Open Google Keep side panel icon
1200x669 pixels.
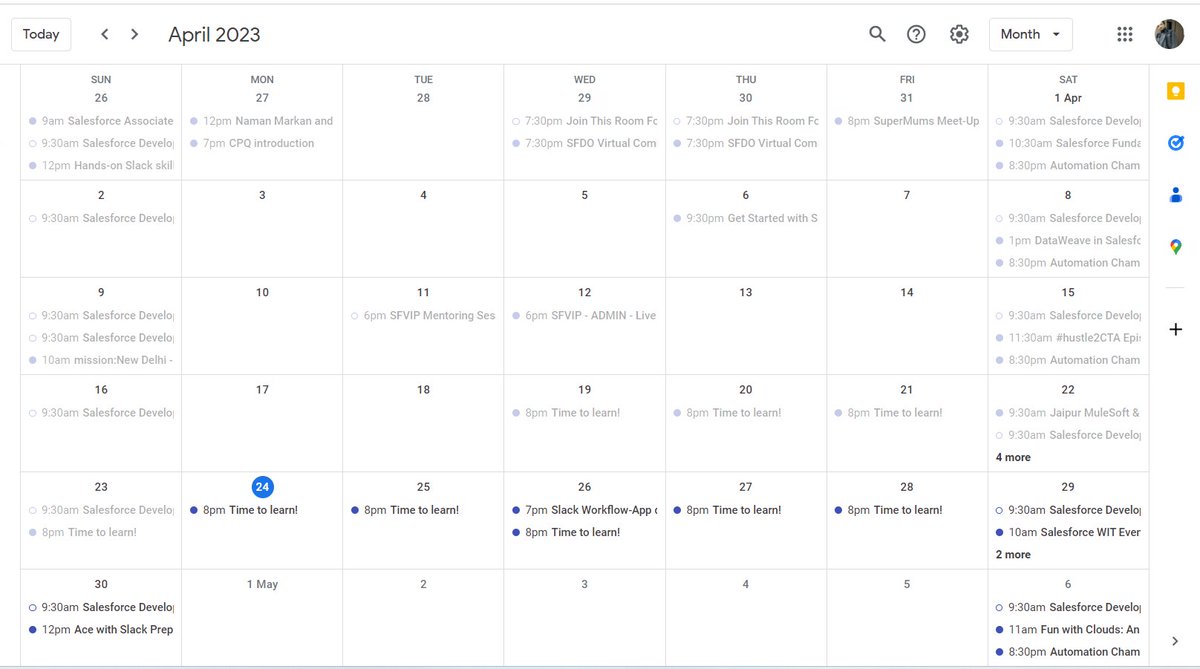click(1175, 92)
